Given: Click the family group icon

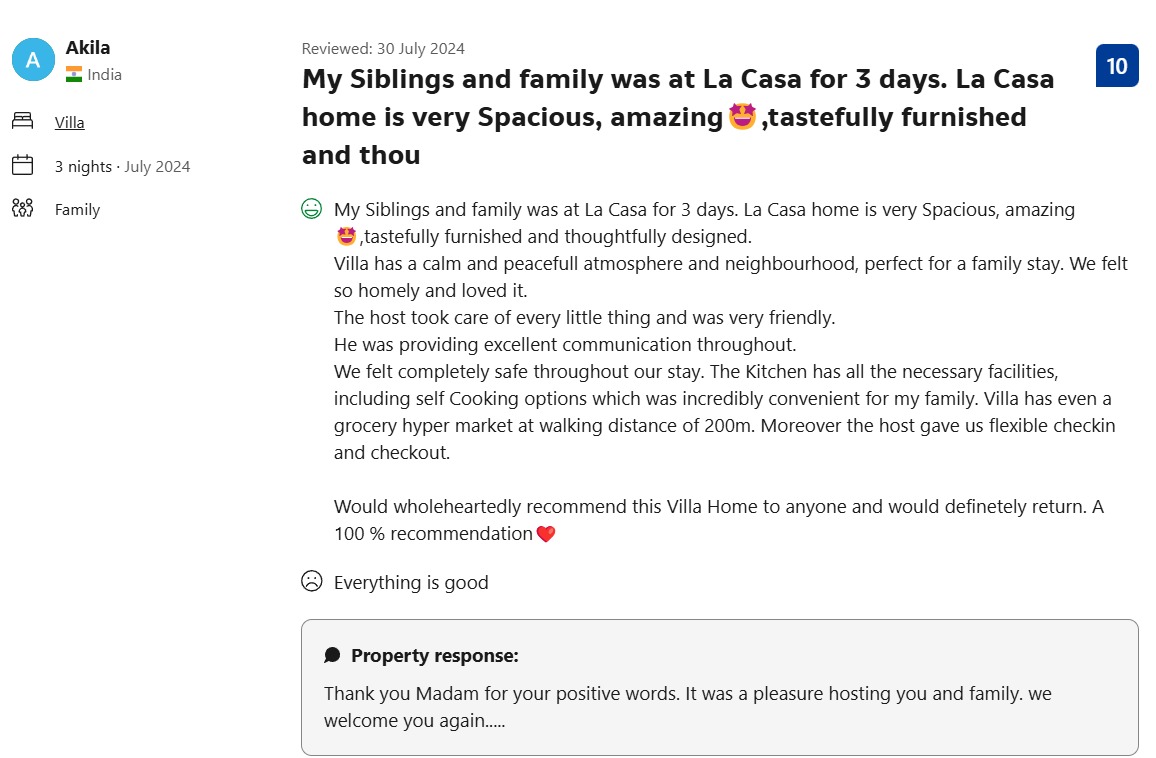Looking at the screenshot, I should tap(23, 209).
